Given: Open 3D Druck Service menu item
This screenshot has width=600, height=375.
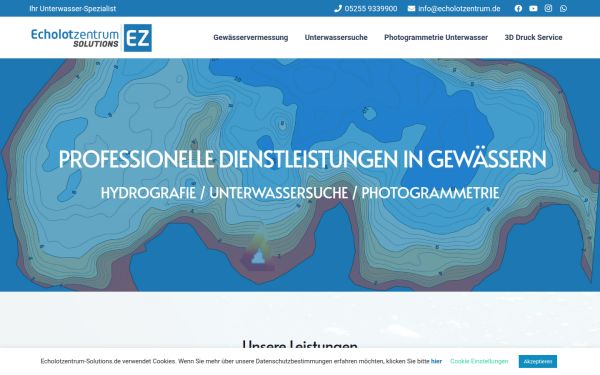Looking at the screenshot, I should [533, 38].
